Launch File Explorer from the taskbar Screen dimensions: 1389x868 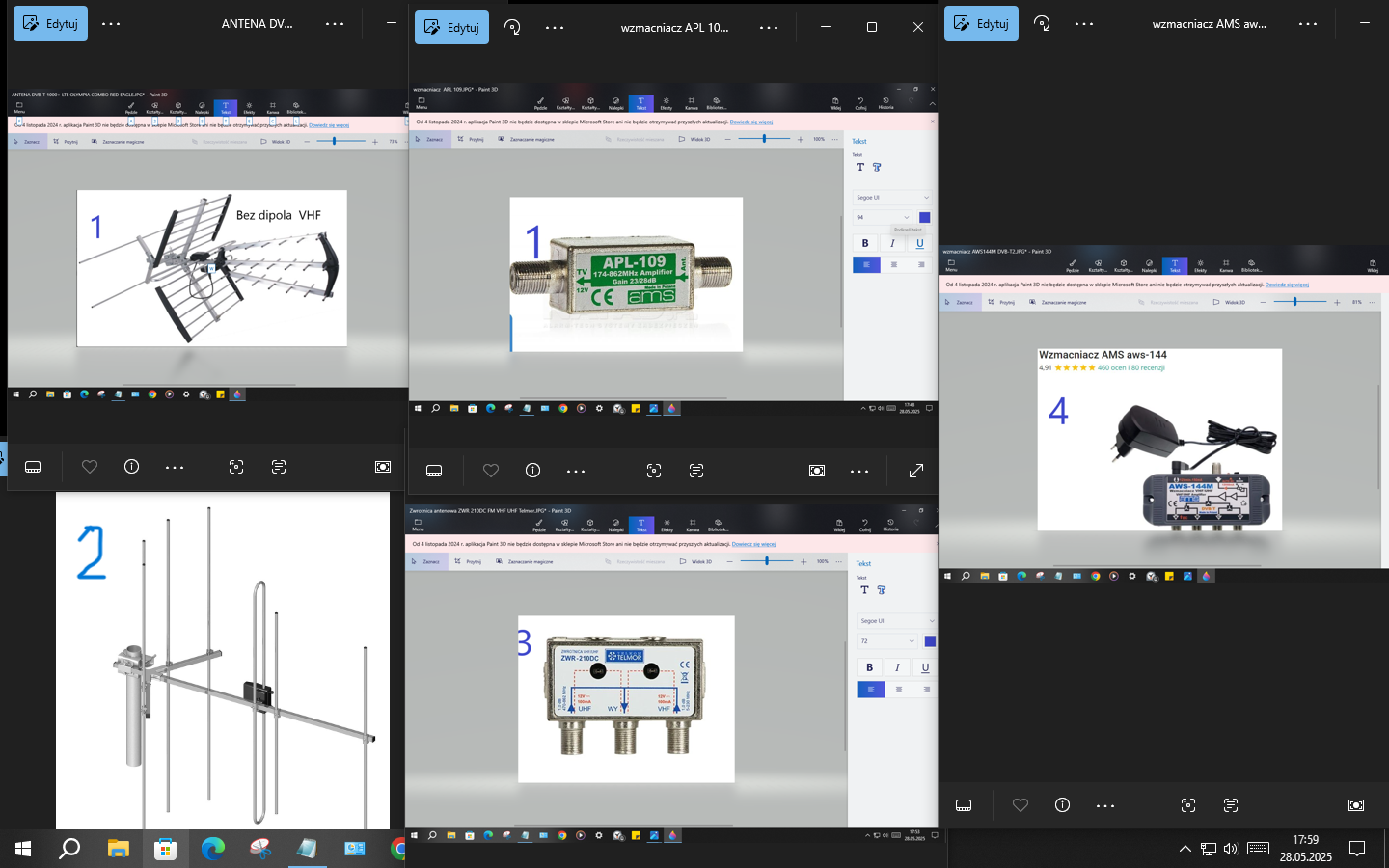click(118, 849)
